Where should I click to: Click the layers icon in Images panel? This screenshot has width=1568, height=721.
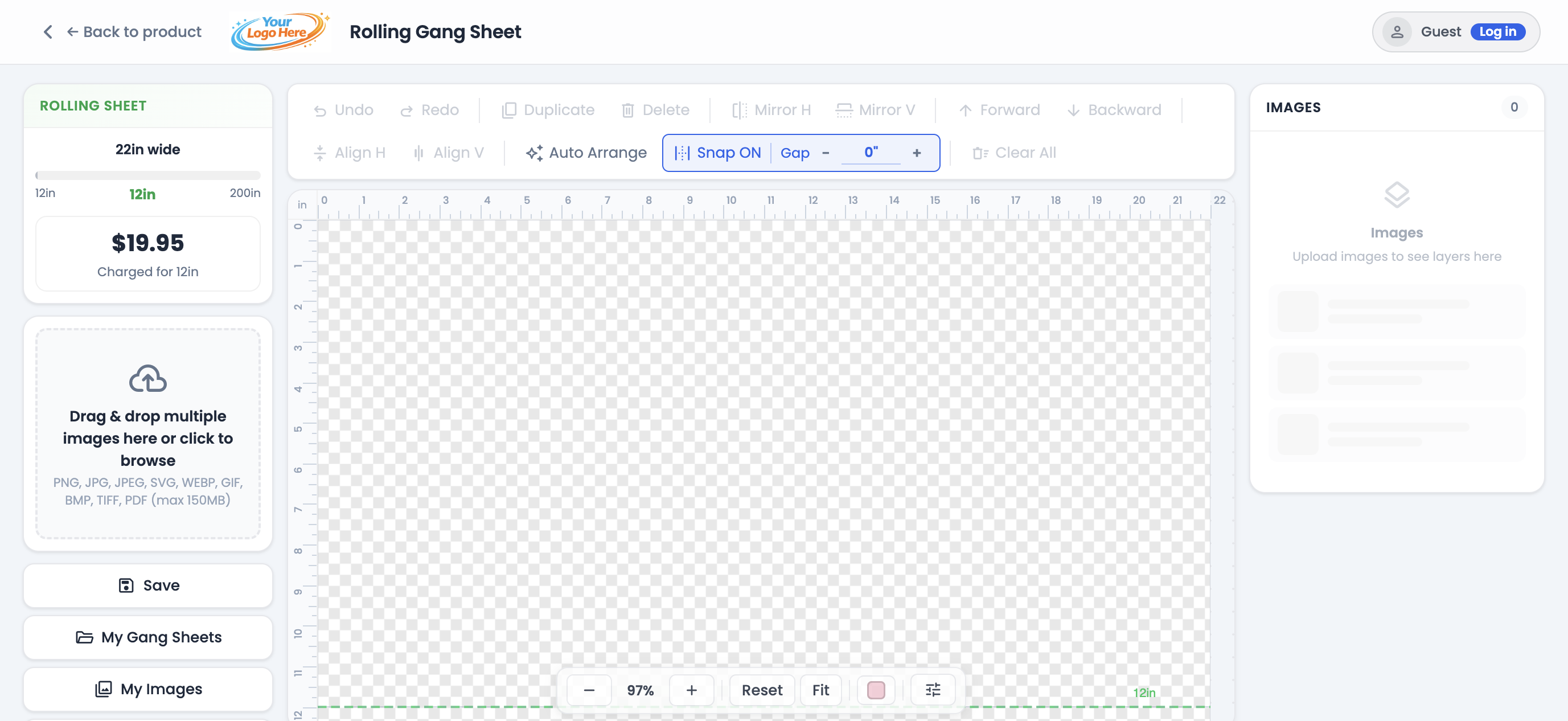[x=1397, y=195]
